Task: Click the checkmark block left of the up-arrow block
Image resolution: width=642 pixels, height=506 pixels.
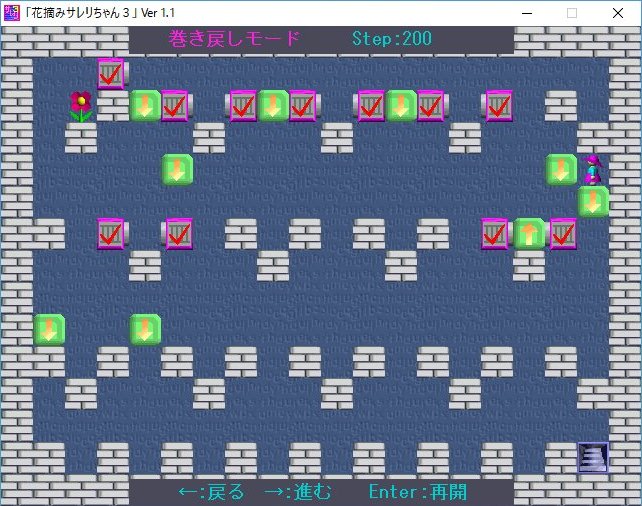Action: [x=495, y=233]
